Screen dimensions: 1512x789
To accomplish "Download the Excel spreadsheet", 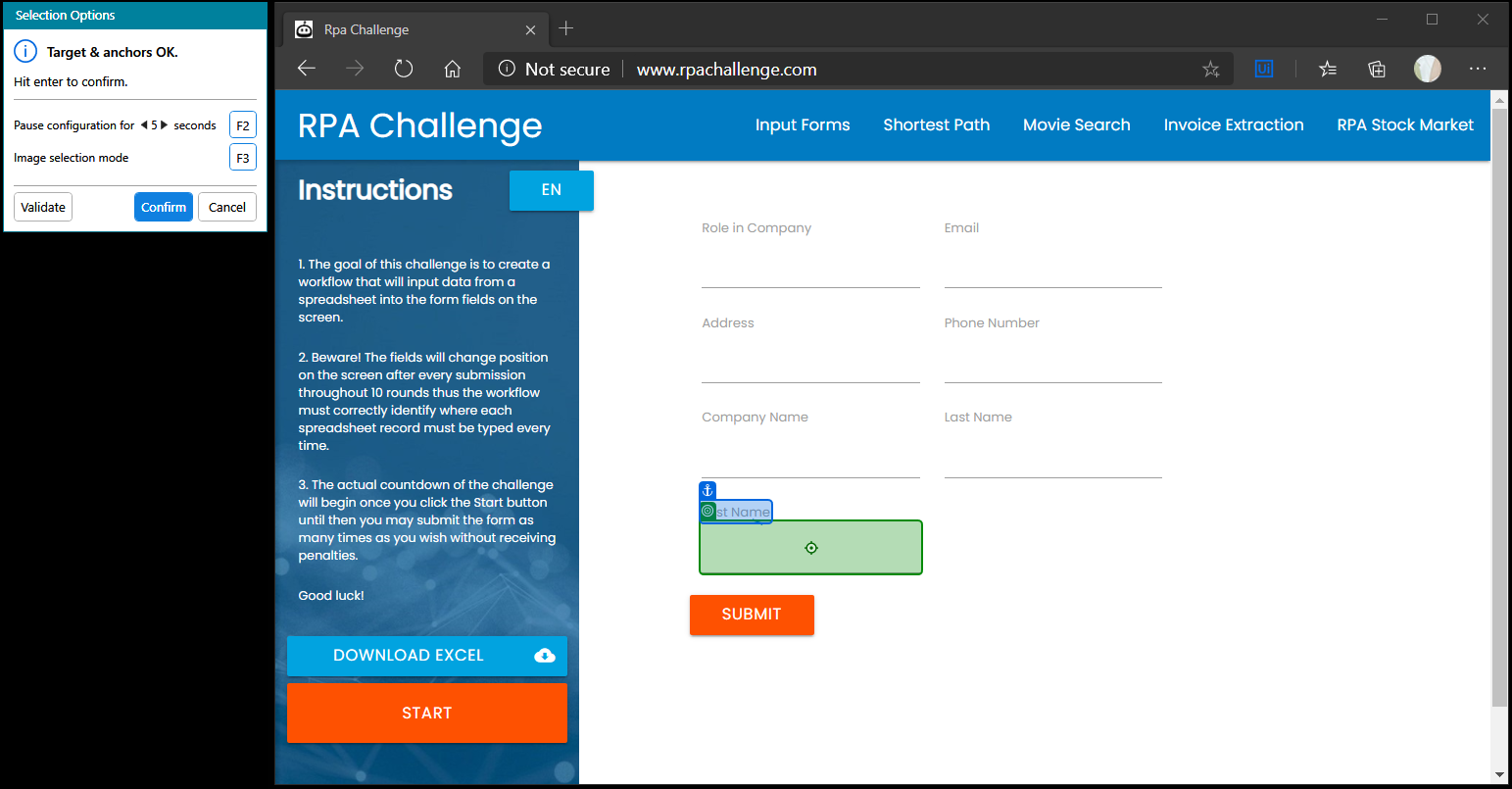I will point(427,656).
